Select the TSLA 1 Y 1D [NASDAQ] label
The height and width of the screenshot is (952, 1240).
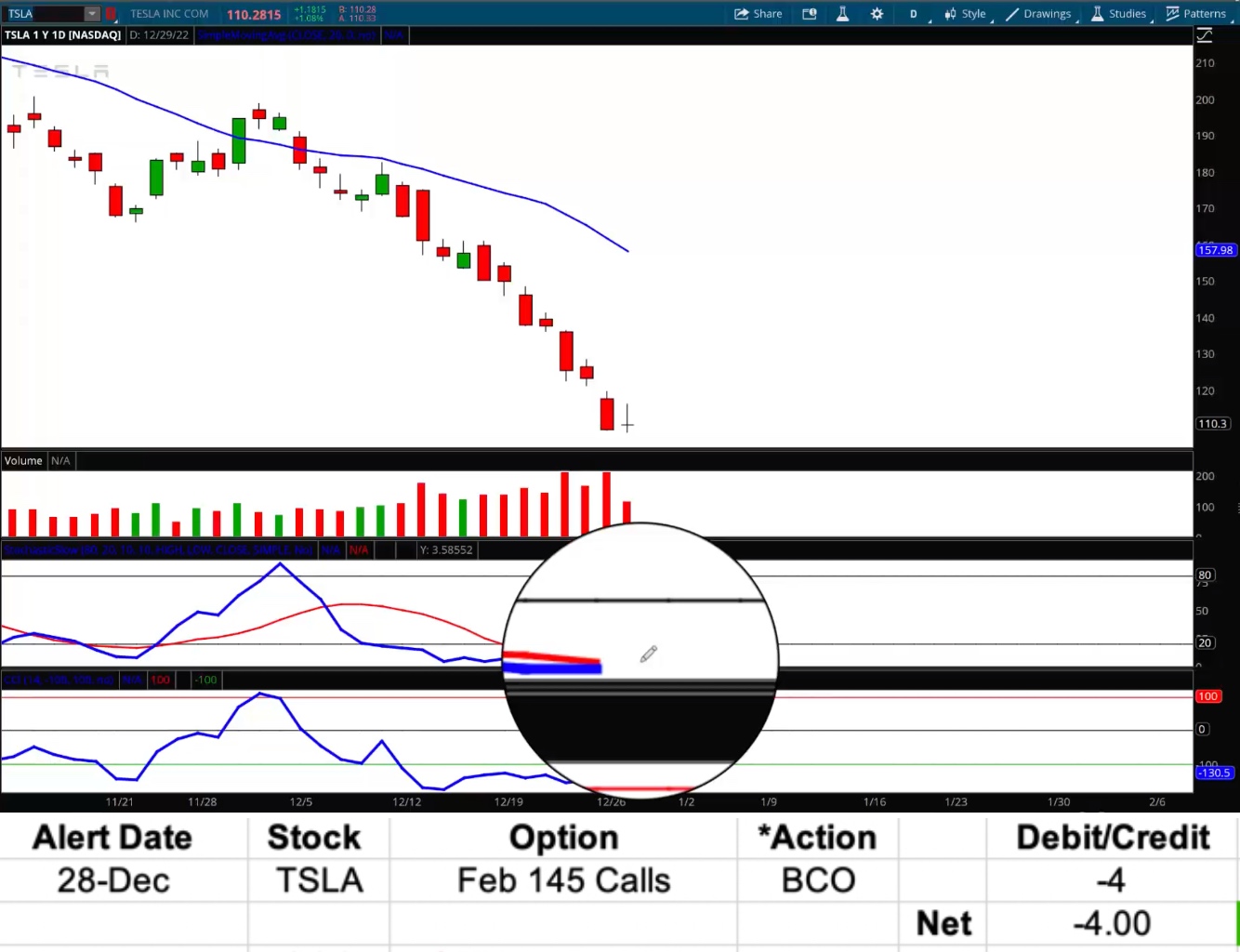(63, 35)
